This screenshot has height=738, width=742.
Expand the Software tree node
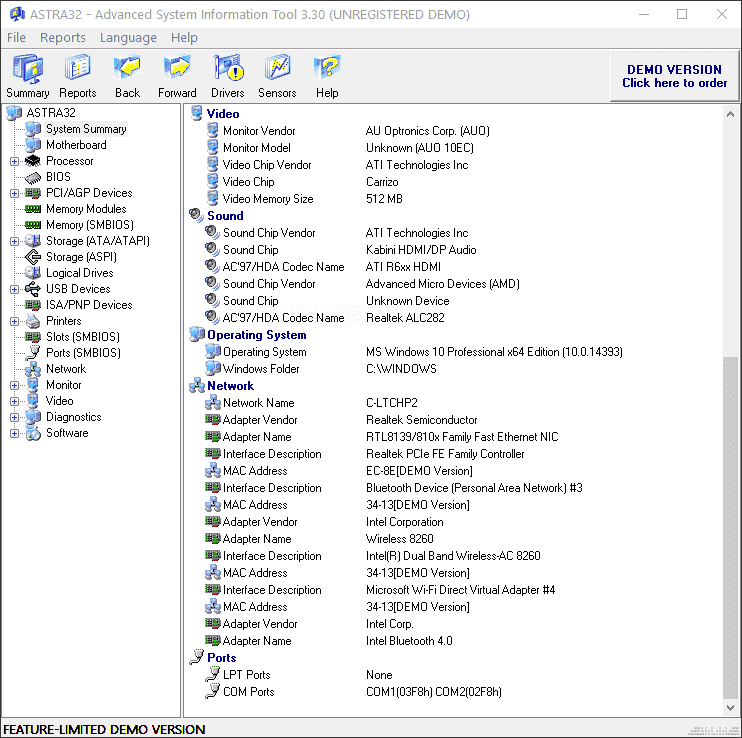coord(14,433)
